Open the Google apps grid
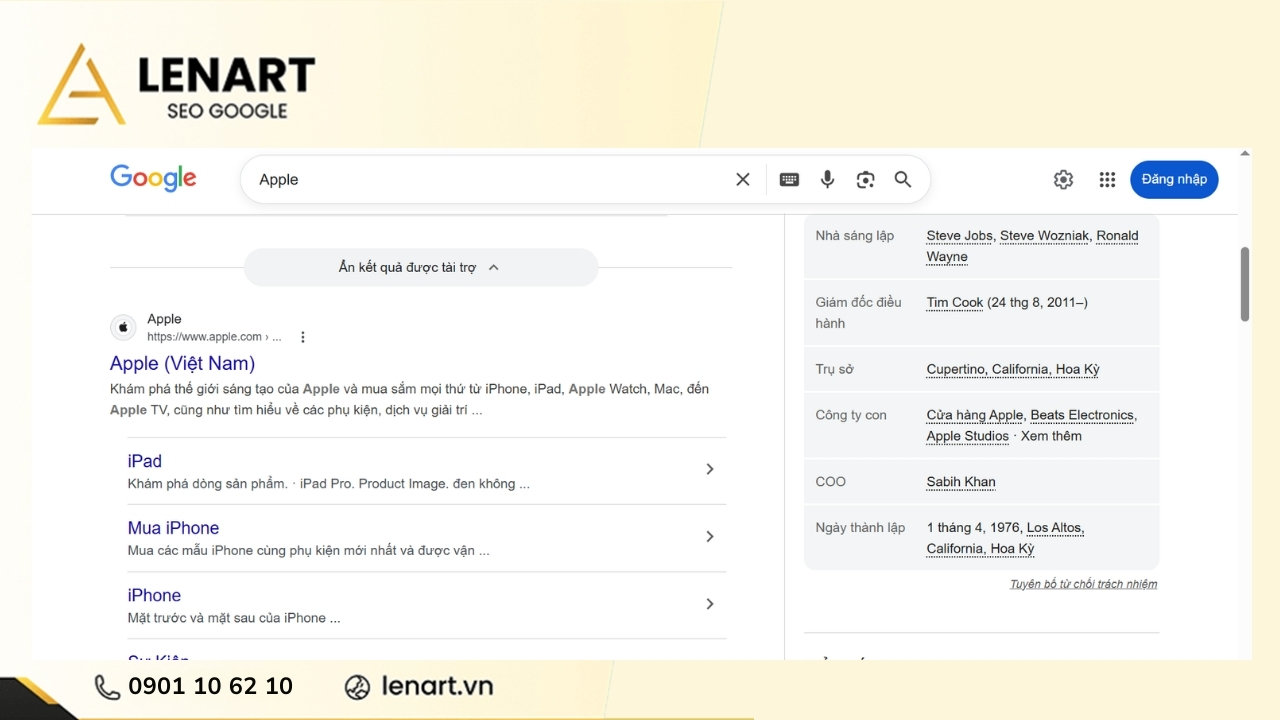 (1107, 180)
